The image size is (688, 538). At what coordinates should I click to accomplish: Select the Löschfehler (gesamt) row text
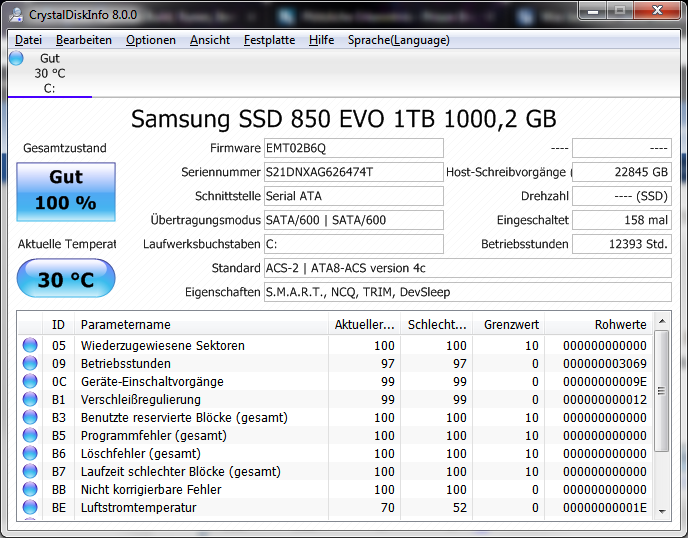(x=141, y=453)
